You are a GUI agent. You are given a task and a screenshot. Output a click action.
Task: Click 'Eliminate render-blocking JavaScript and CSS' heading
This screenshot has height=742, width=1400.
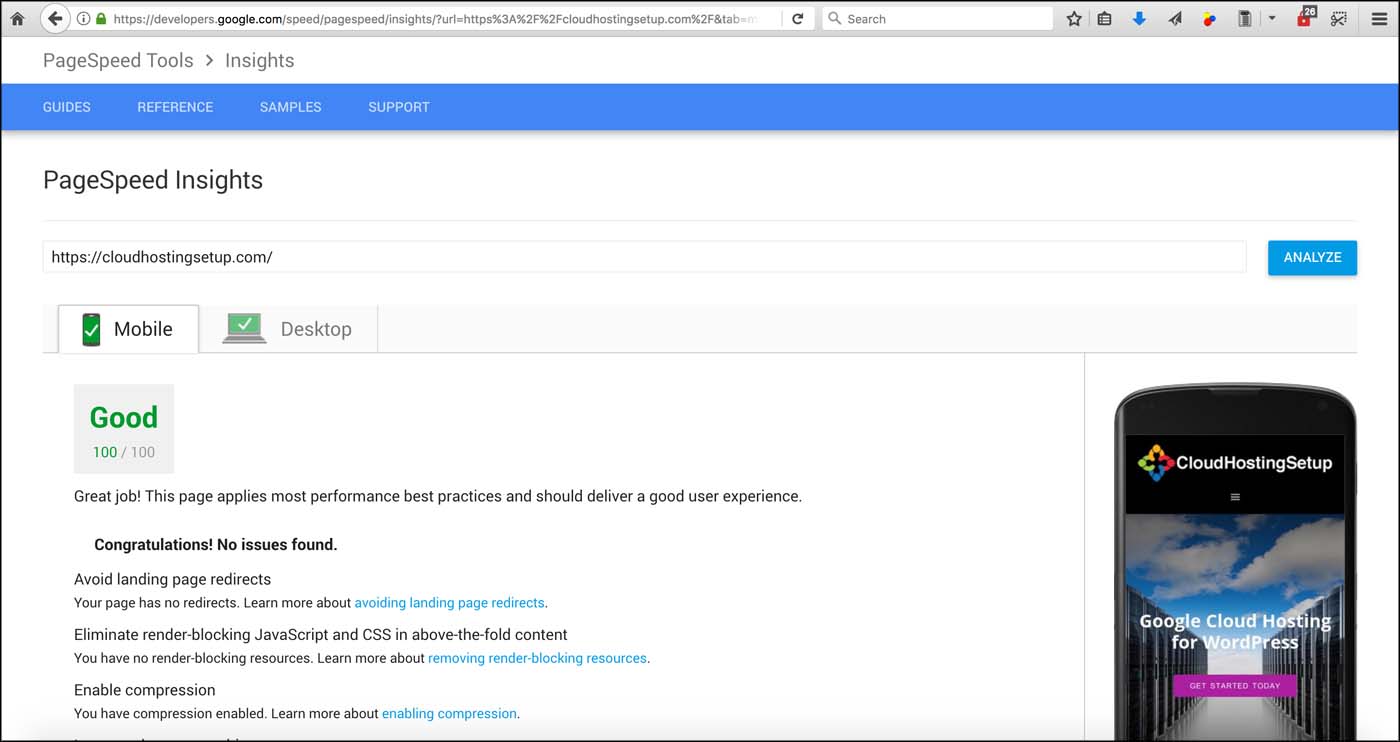tap(321, 634)
